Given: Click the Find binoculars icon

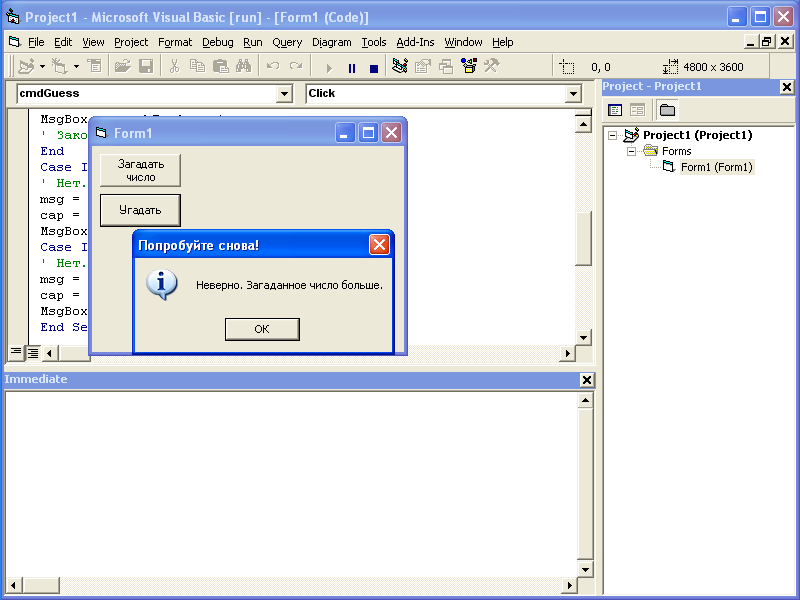Looking at the screenshot, I should [x=243, y=66].
